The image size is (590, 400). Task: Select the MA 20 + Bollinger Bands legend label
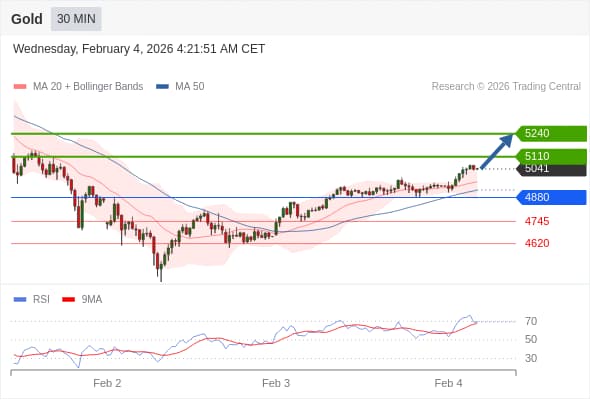pyautogui.click(x=88, y=87)
